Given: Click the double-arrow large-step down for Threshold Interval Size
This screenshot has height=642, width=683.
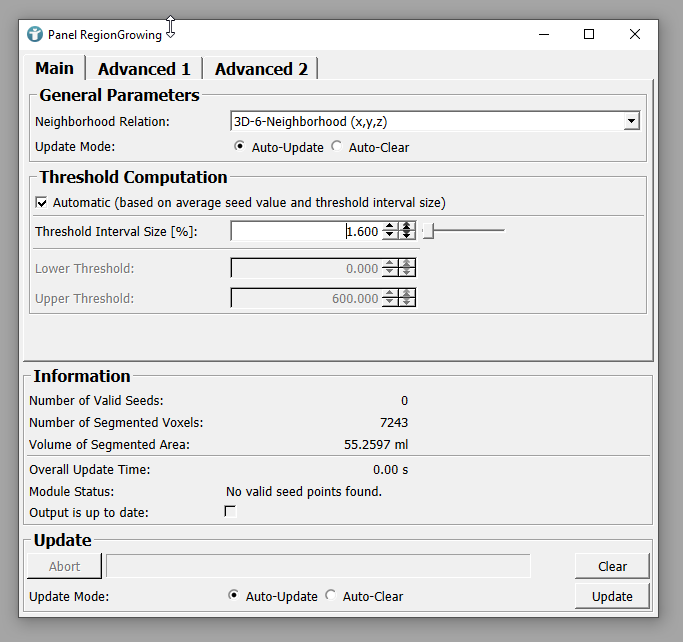Looking at the screenshot, I should (x=406, y=236).
